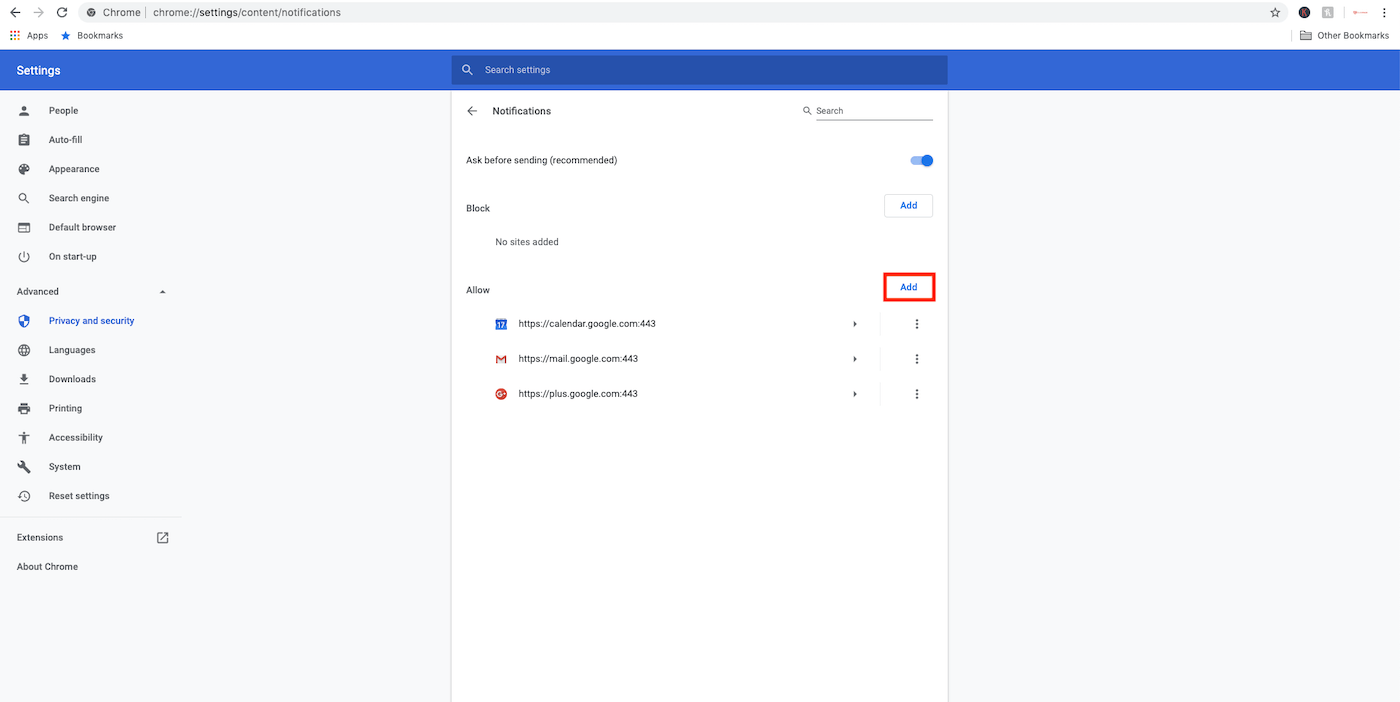Click the Search settings field in header

[700, 70]
